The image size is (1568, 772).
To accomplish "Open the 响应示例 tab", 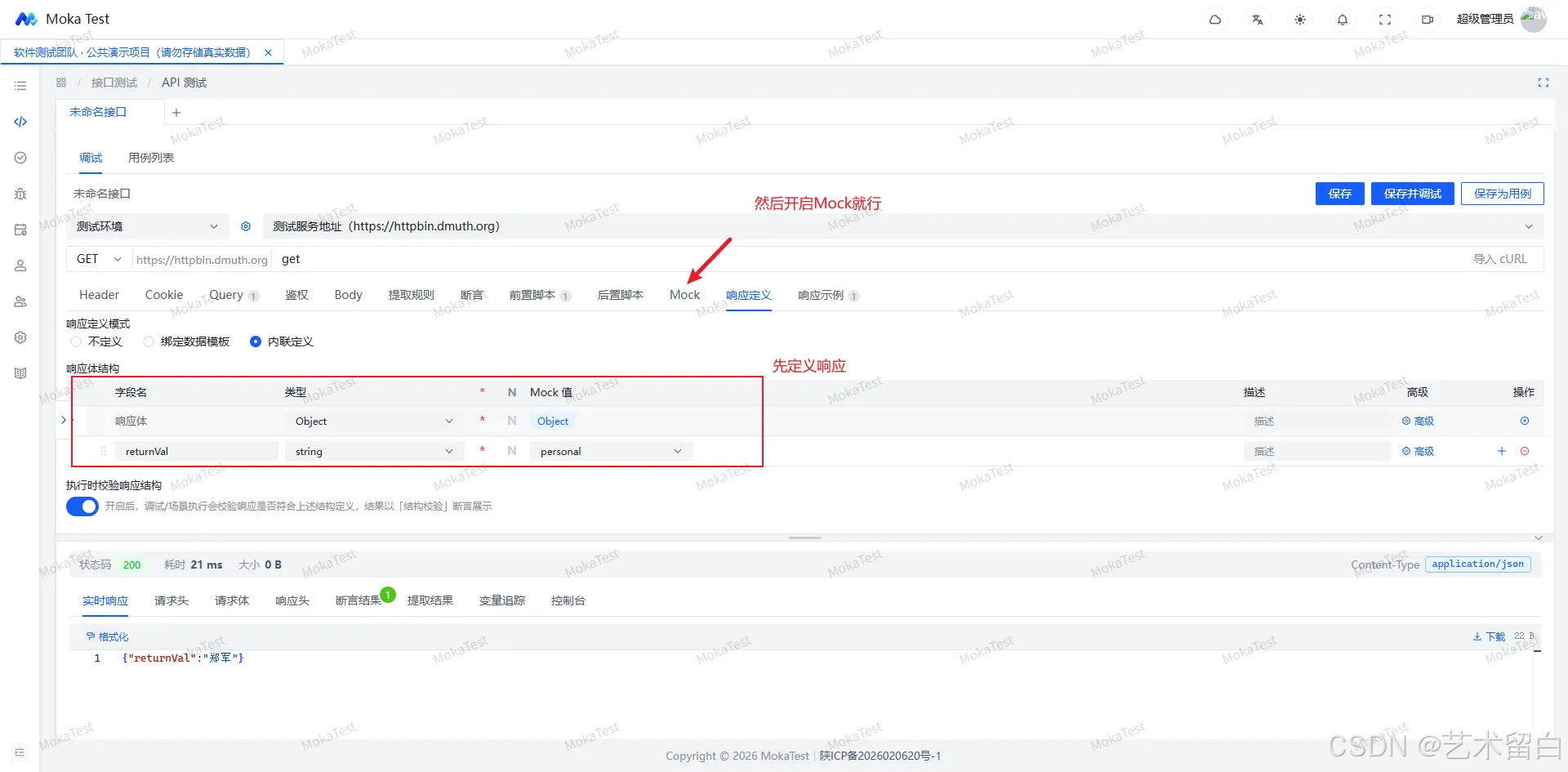I will (x=821, y=295).
